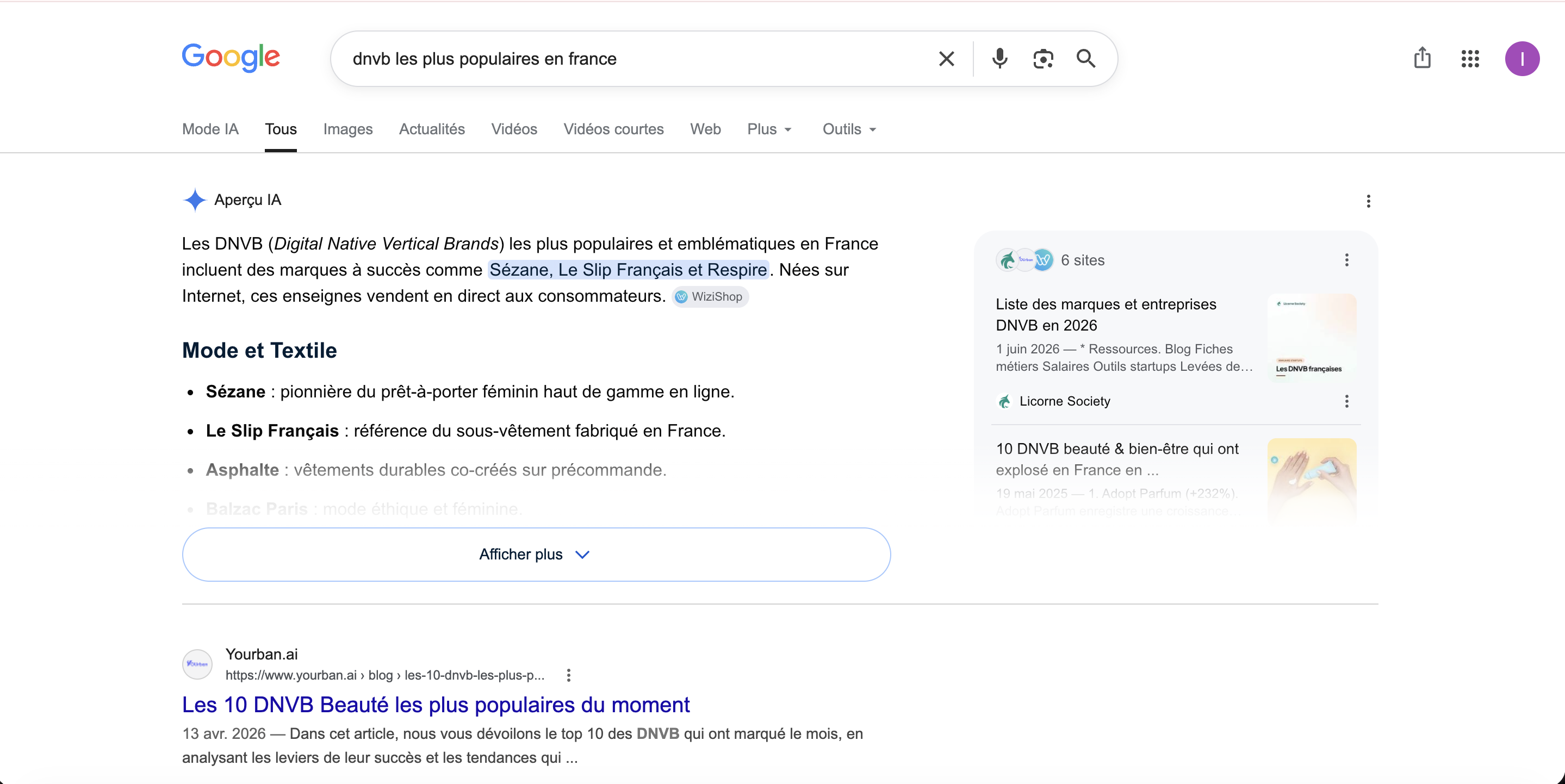The height and width of the screenshot is (784, 1565).
Task: Open the account profile avatar
Action: click(x=1521, y=59)
